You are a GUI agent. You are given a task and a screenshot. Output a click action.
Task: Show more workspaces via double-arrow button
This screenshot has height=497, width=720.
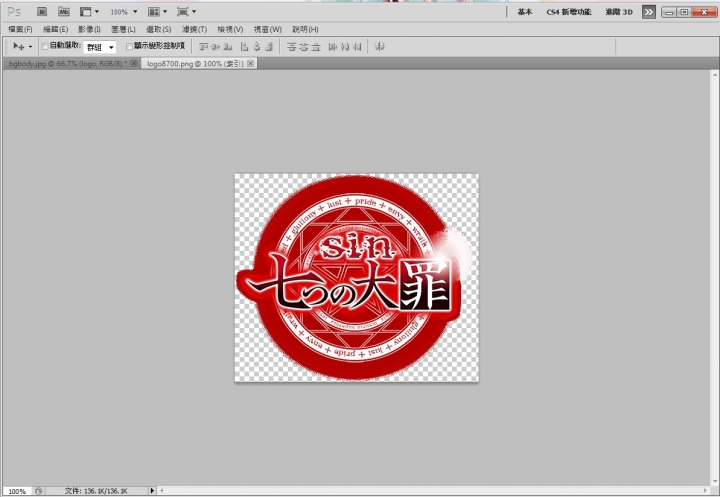tap(648, 12)
